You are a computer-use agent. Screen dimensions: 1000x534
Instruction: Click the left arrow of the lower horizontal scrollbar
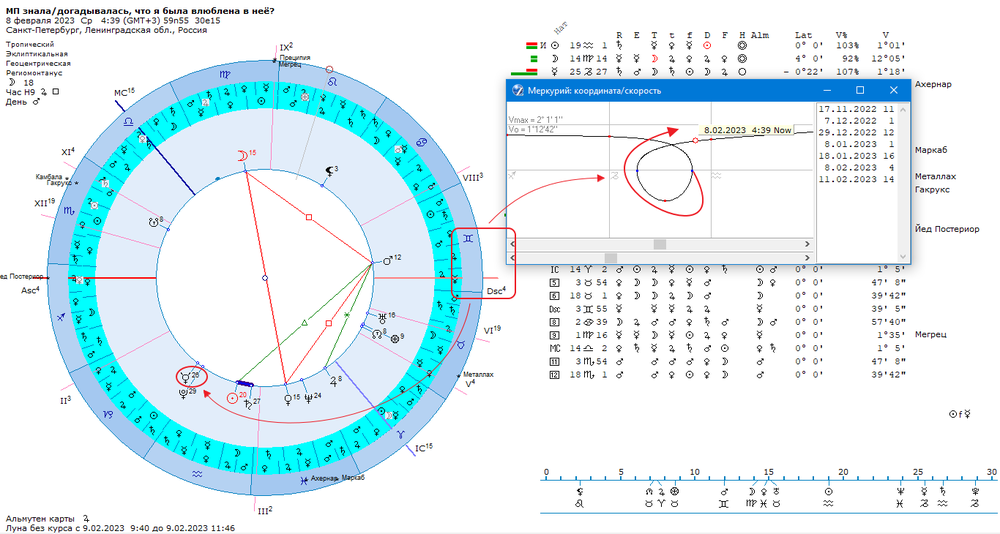click(x=513, y=258)
